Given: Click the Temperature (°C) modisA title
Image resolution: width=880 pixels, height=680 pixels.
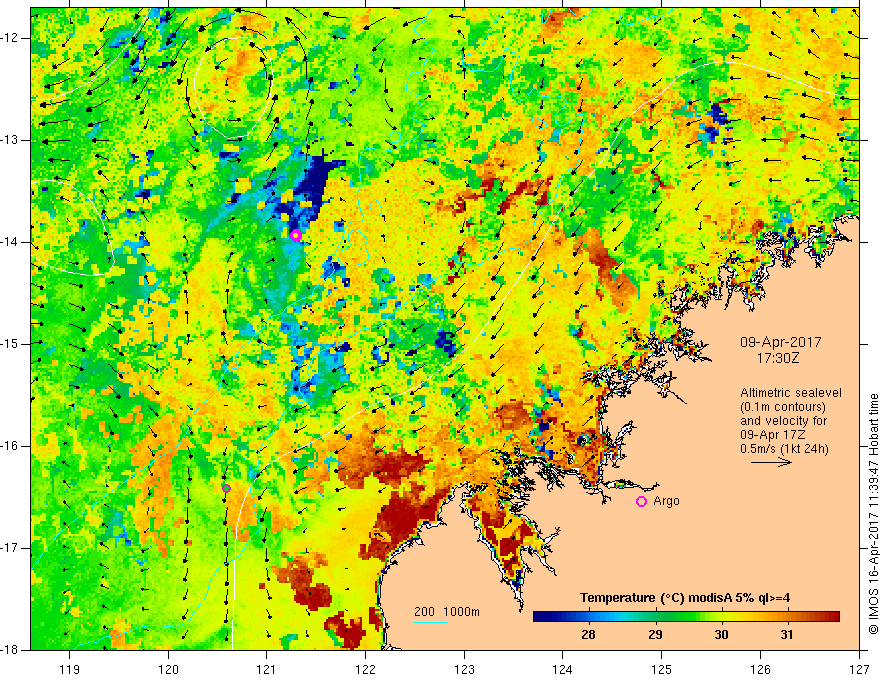Looking at the screenshot, I should [x=685, y=598].
